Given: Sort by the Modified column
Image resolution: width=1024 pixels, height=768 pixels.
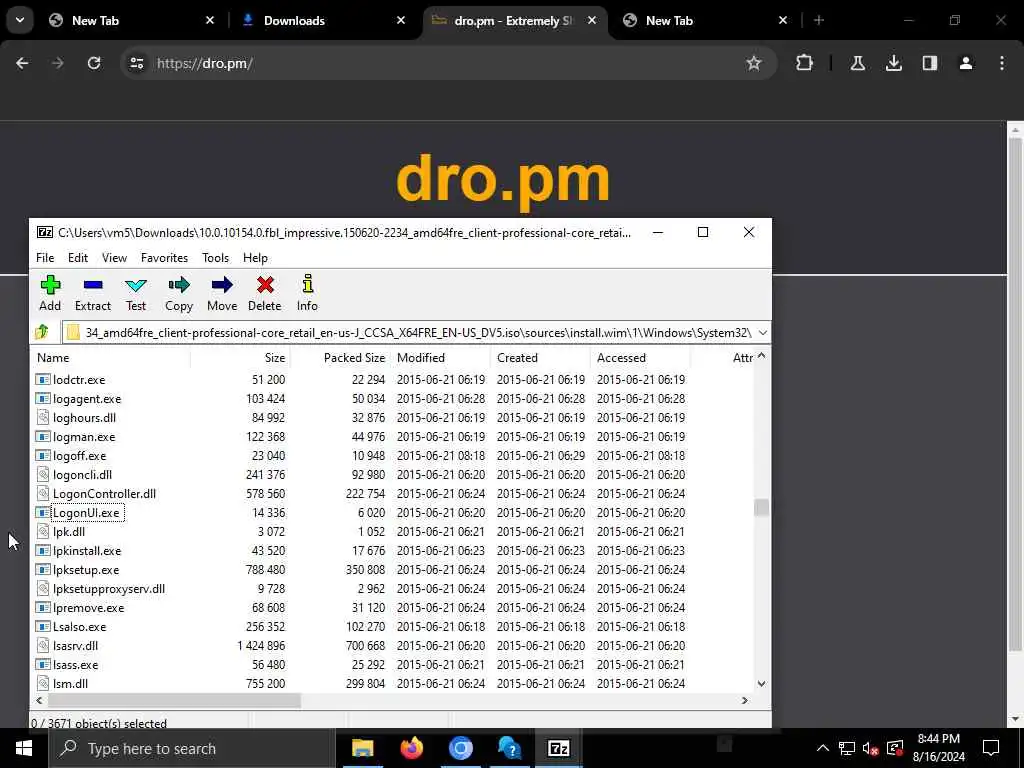Looking at the screenshot, I should pos(440,358).
